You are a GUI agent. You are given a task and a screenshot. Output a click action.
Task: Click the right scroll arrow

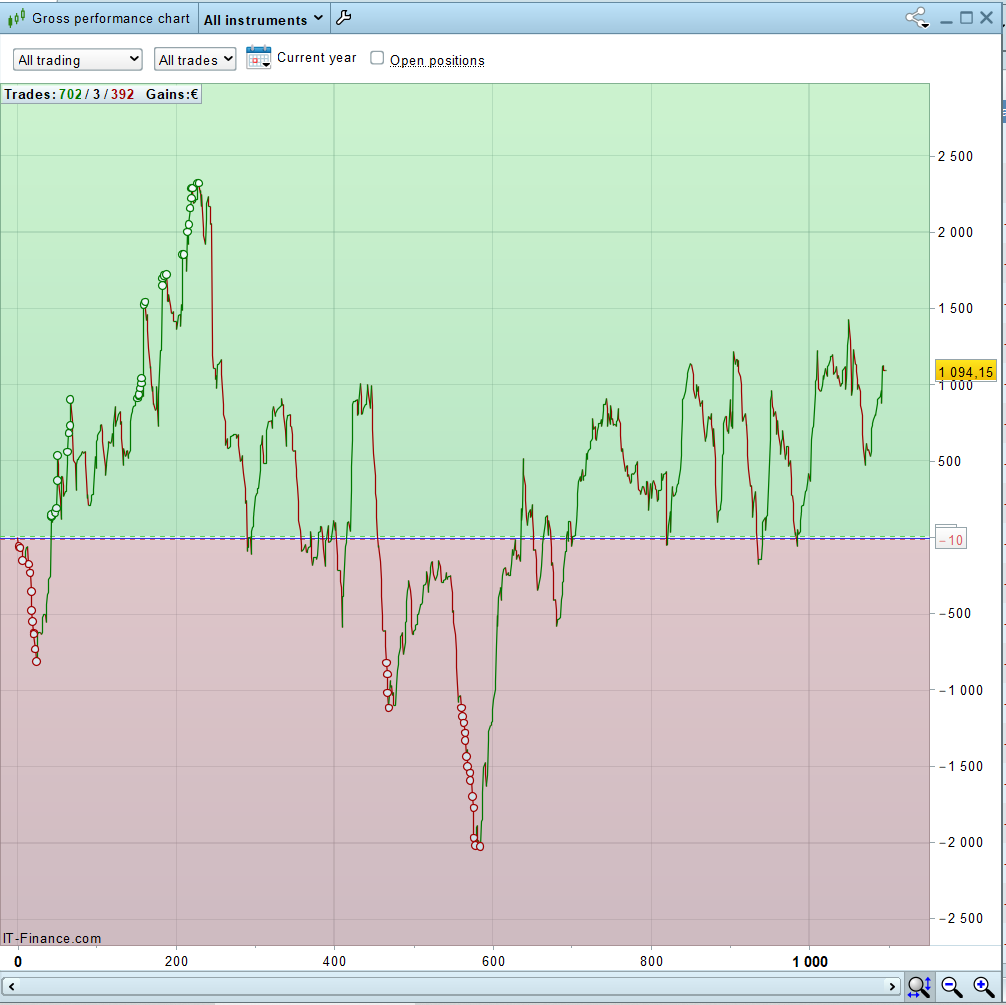pos(892,986)
